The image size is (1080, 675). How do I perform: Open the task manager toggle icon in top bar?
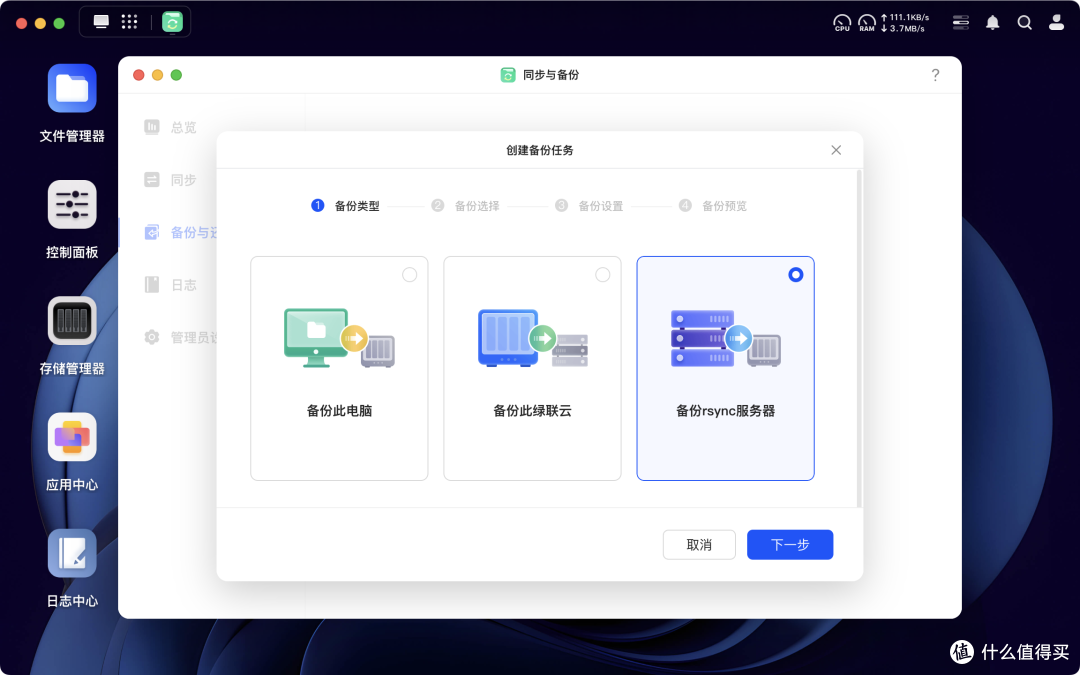point(960,23)
